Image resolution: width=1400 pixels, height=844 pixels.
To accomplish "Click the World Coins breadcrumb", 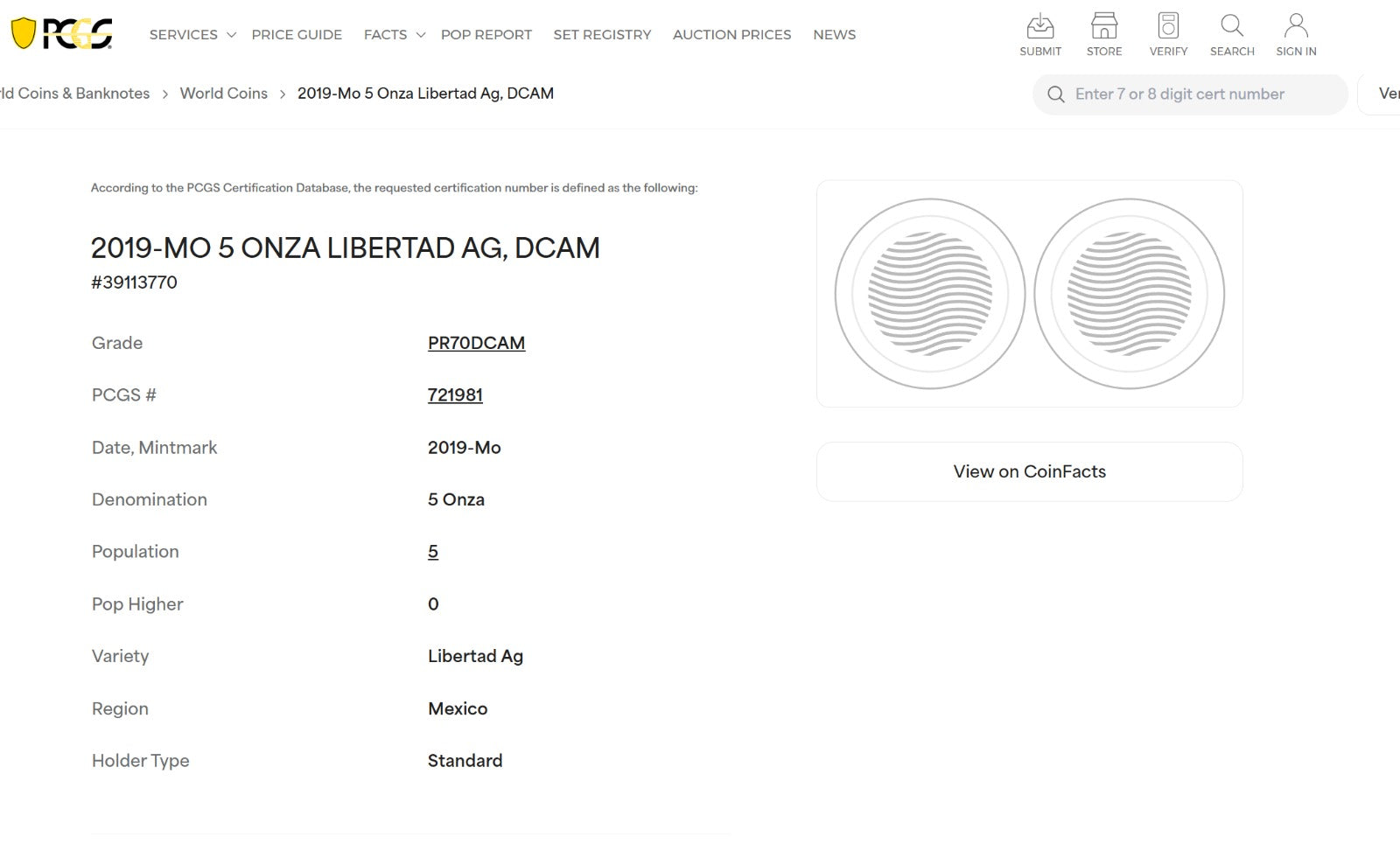I will pyautogui.click(x=223, y=94).
